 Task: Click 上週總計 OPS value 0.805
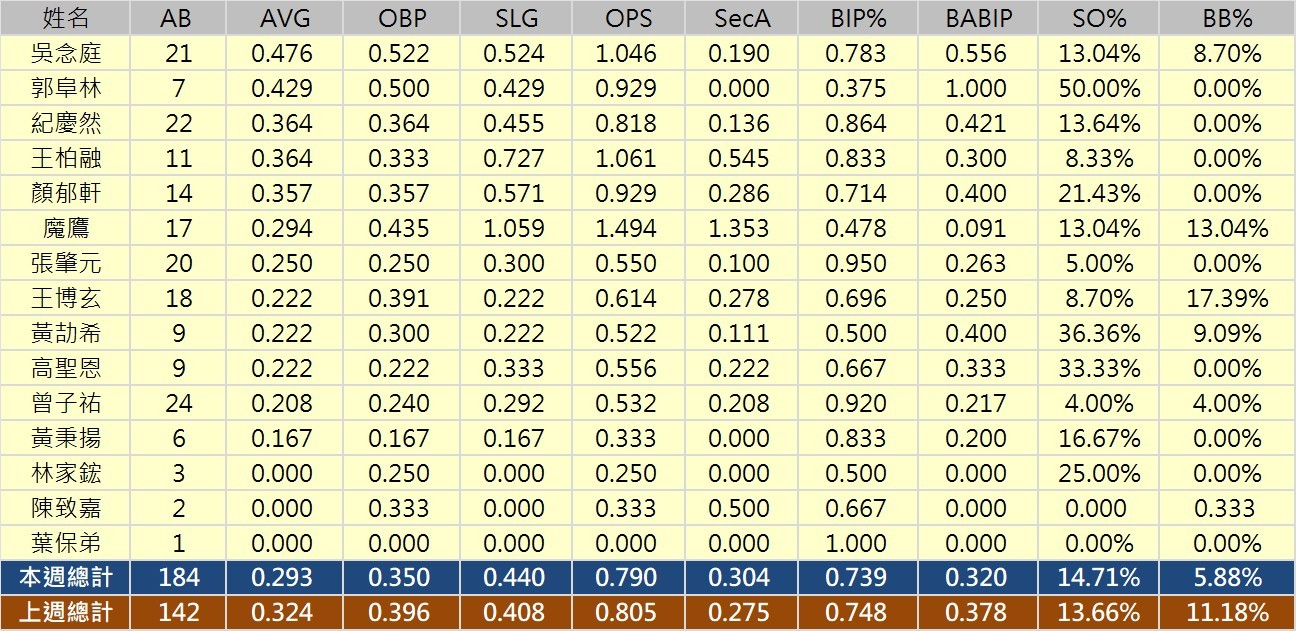pos(625,612)
